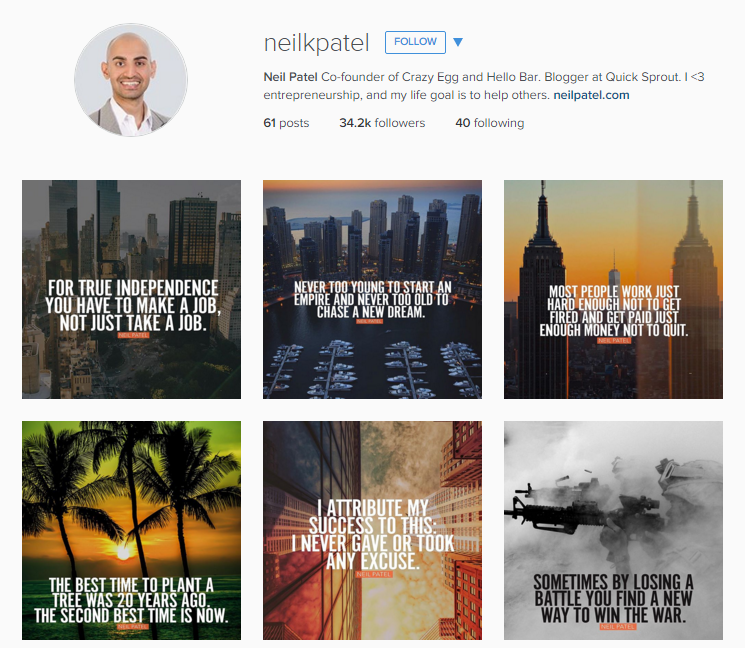Click the orange Neil Patel tag on independence post

point(134,335)
